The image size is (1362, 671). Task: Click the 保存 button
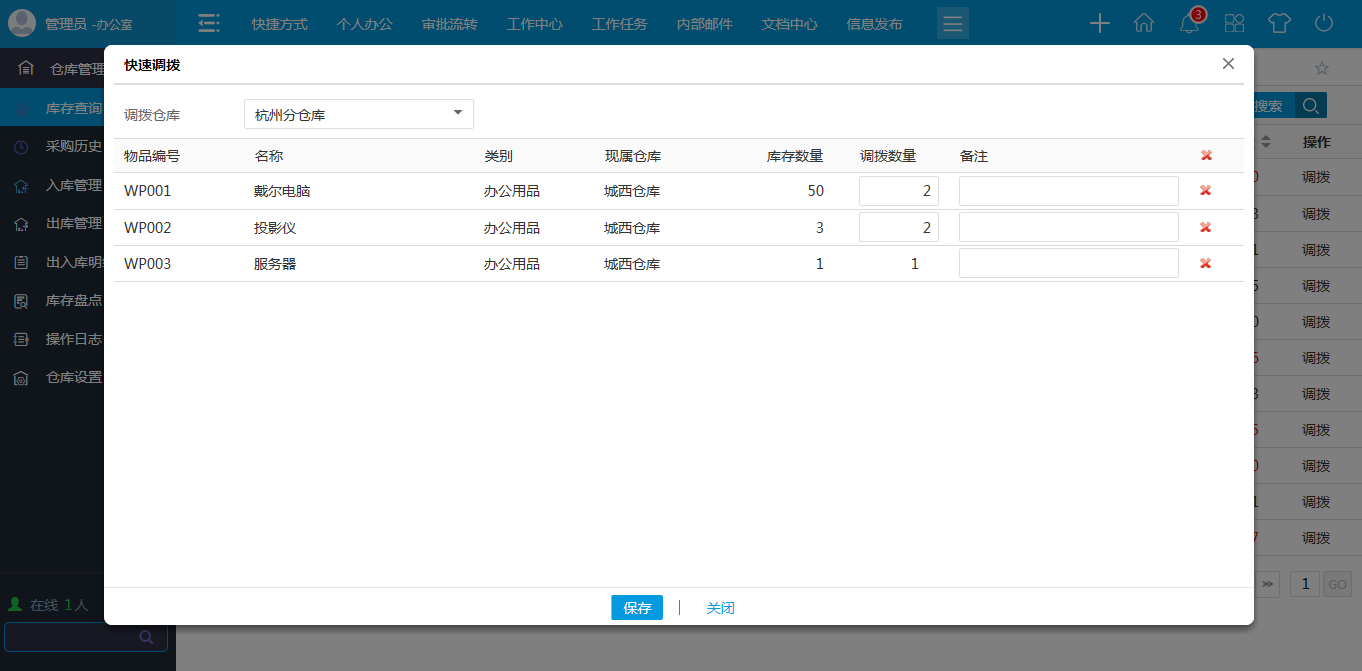click(637, 607)
